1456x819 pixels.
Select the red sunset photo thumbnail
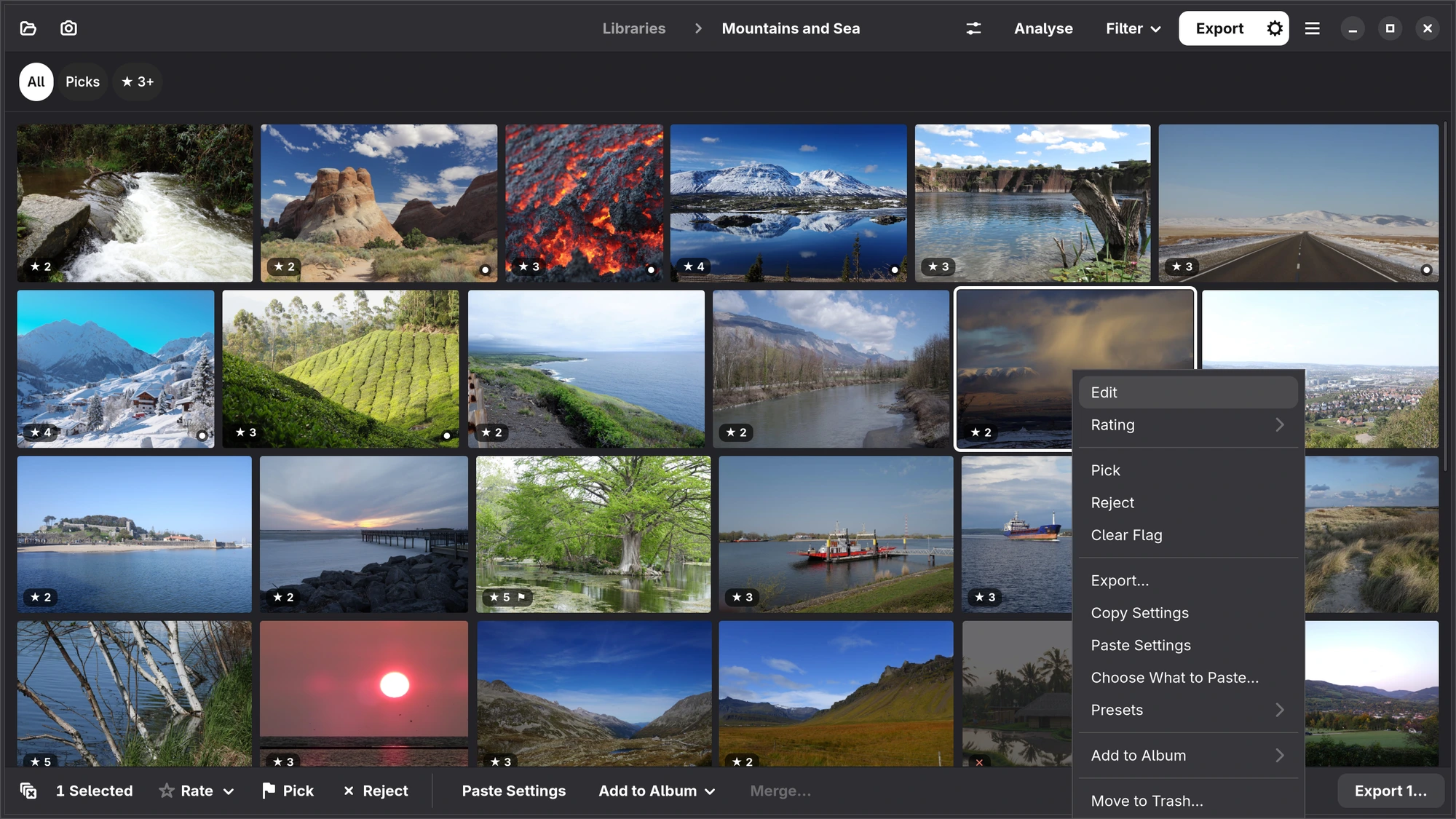364,694
